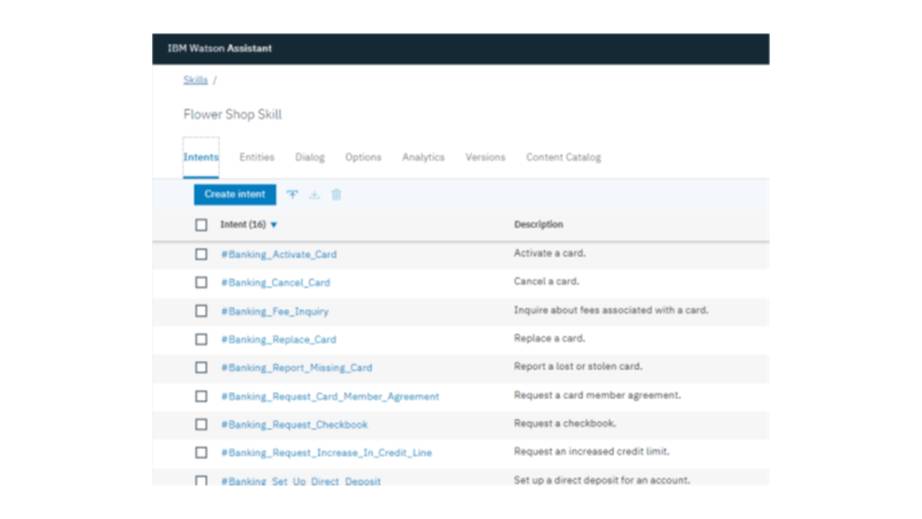Open the #Banking_Cancel_Card intent

coord(275,283)
